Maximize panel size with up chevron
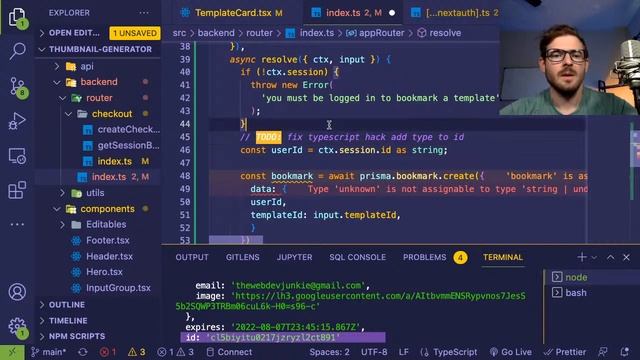Image resolution: width=640 pixels, height=360 pixels. click(610, 257)
